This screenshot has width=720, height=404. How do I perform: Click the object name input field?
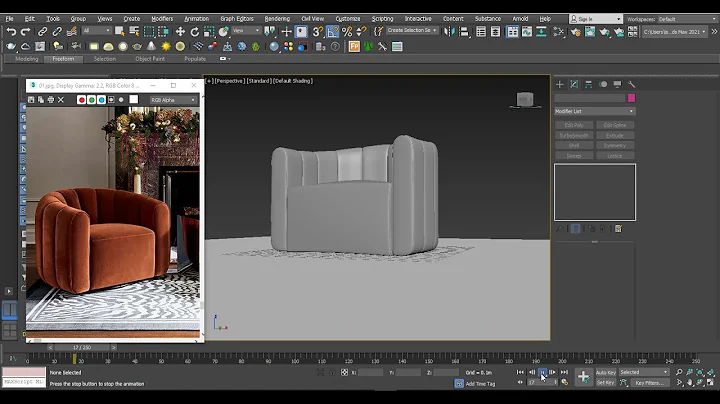589,98
